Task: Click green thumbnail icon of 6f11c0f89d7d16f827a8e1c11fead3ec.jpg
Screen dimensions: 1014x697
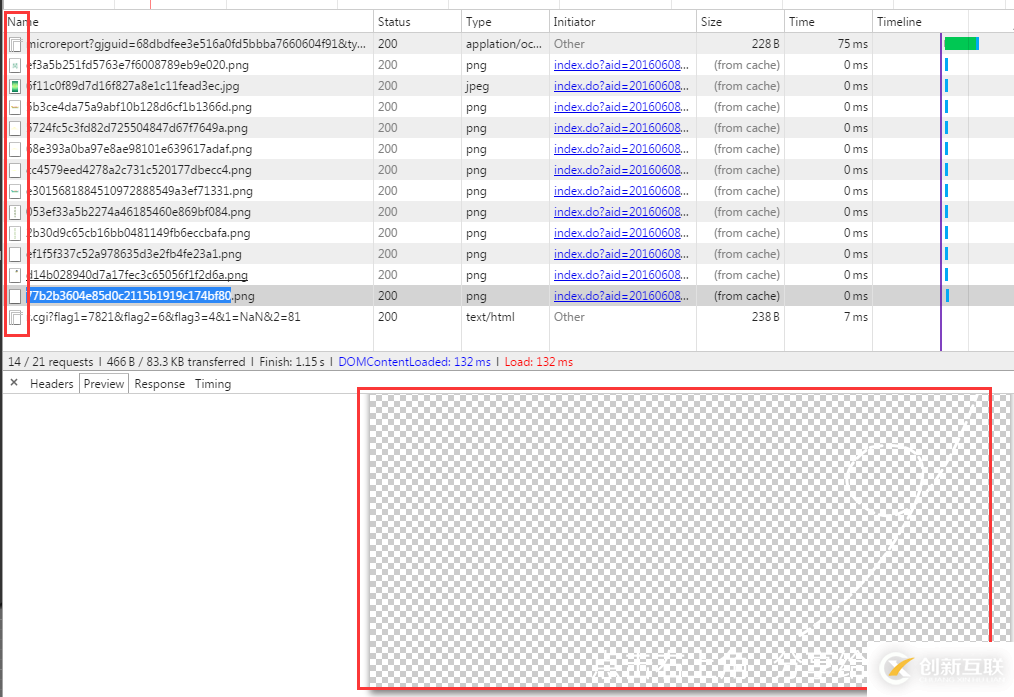Action: pyautogui.click(x=16, y=86)
